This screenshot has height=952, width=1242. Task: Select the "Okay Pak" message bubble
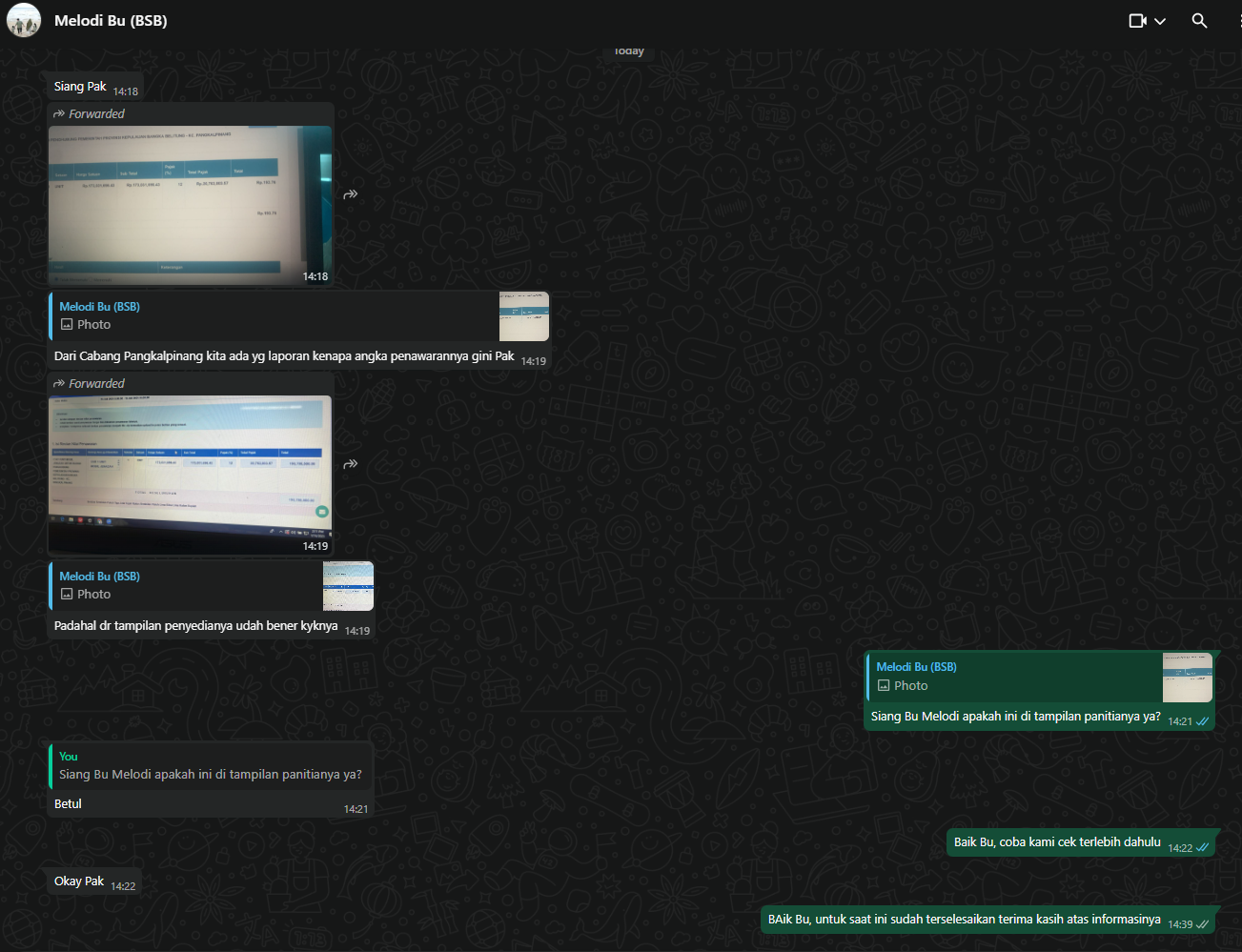pos(79,881)
